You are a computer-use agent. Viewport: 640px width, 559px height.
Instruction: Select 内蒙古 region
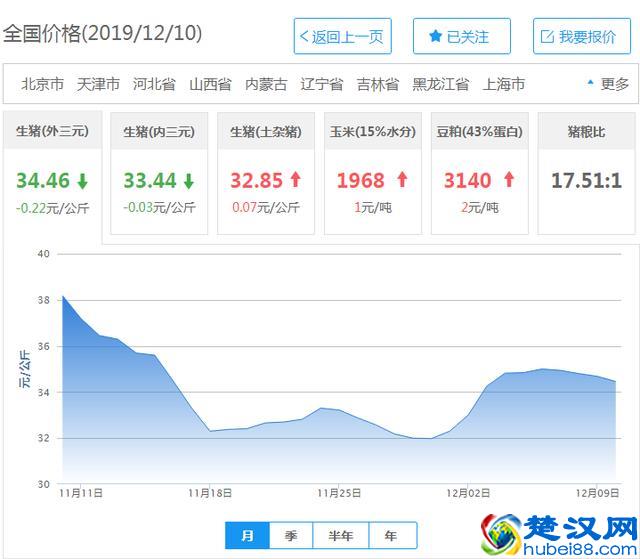[266, 84]
